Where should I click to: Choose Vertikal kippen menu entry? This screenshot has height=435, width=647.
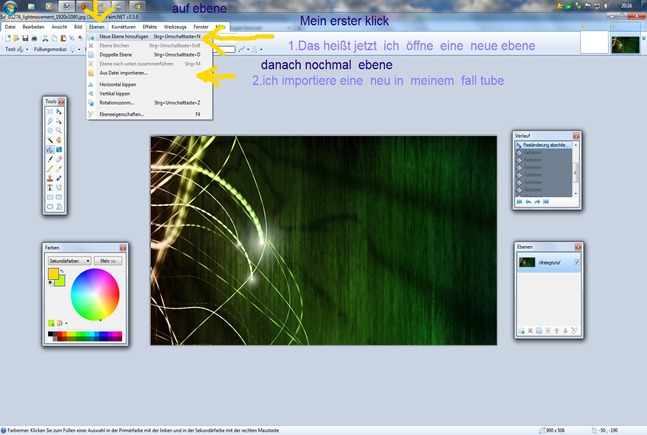(149, 93)
